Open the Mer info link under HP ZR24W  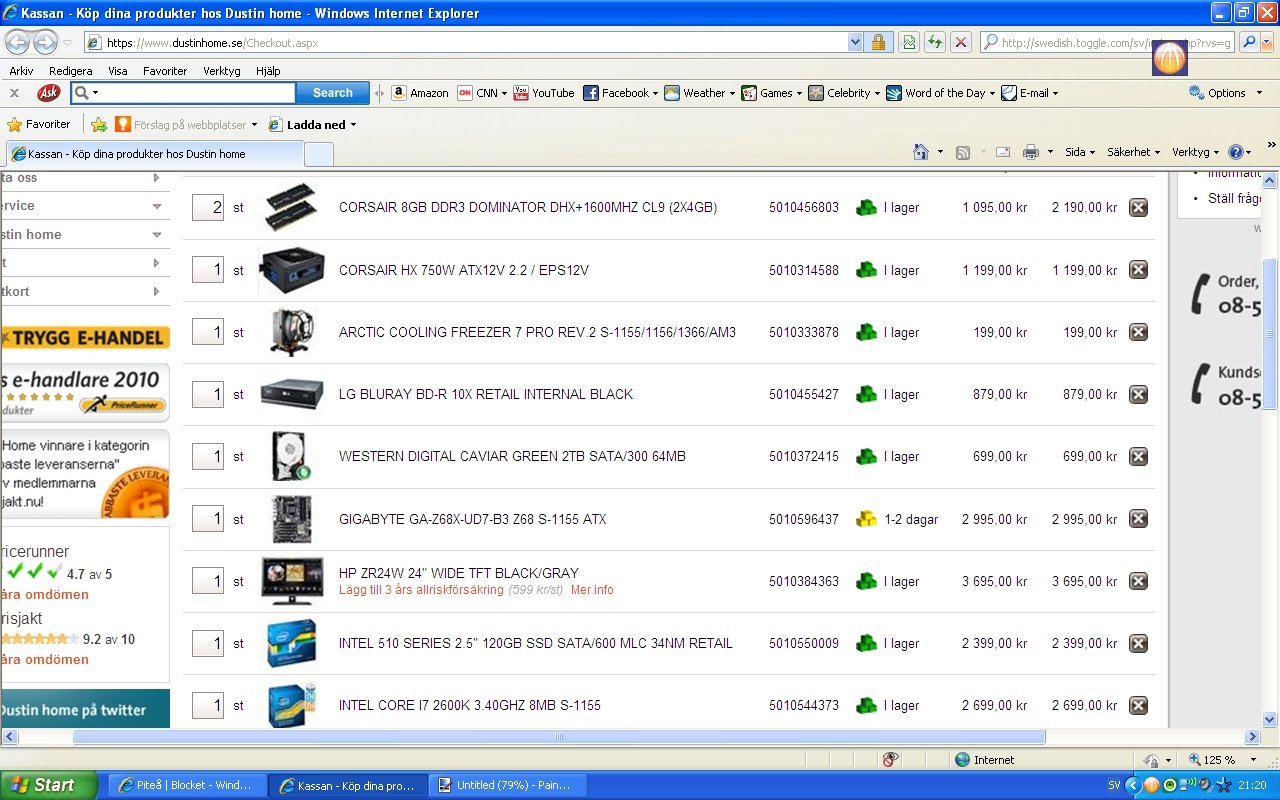(x=592, y=590)
